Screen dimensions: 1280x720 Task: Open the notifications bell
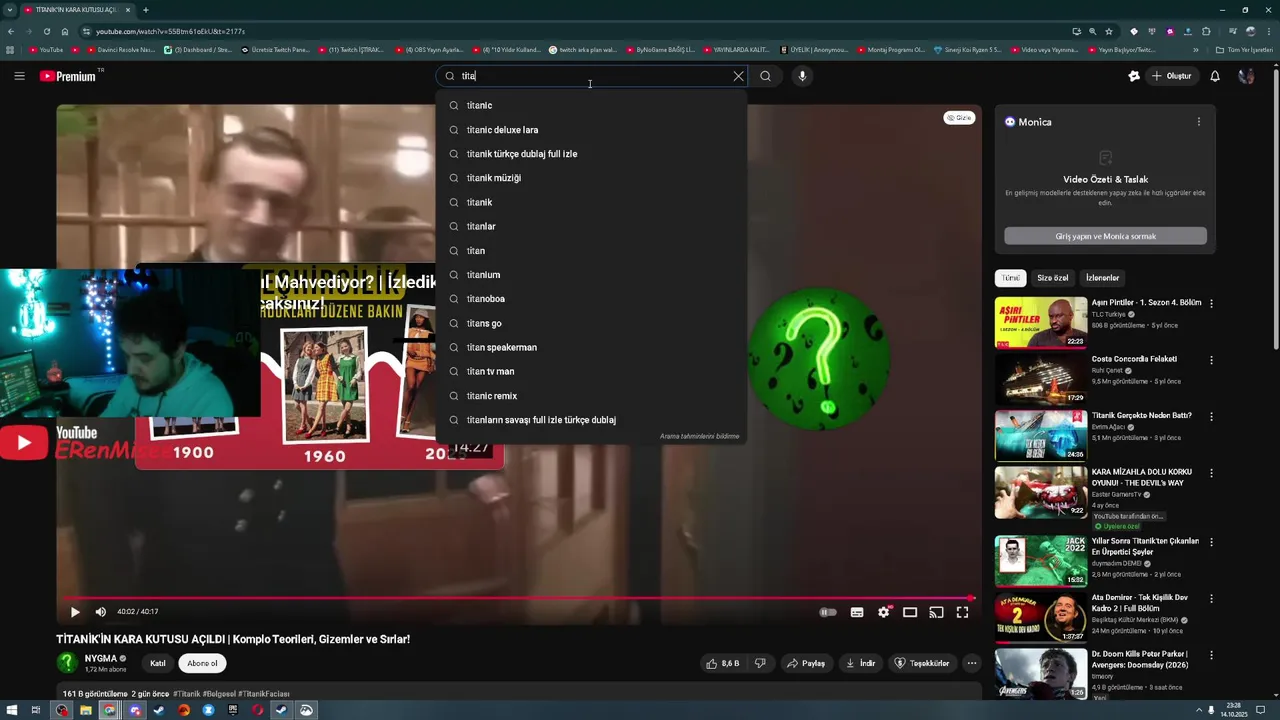(1215, 76)
